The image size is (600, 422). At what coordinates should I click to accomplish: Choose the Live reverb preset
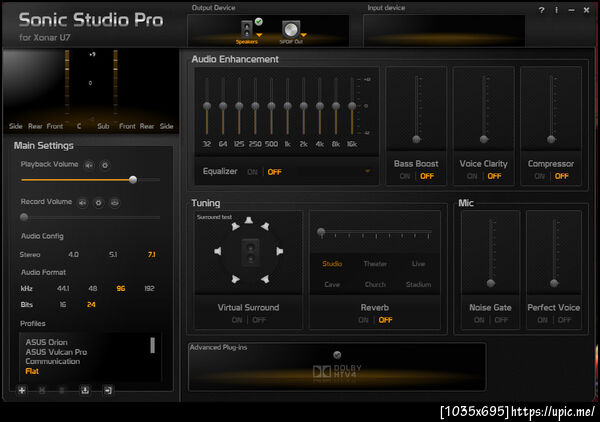click(418, 264)
